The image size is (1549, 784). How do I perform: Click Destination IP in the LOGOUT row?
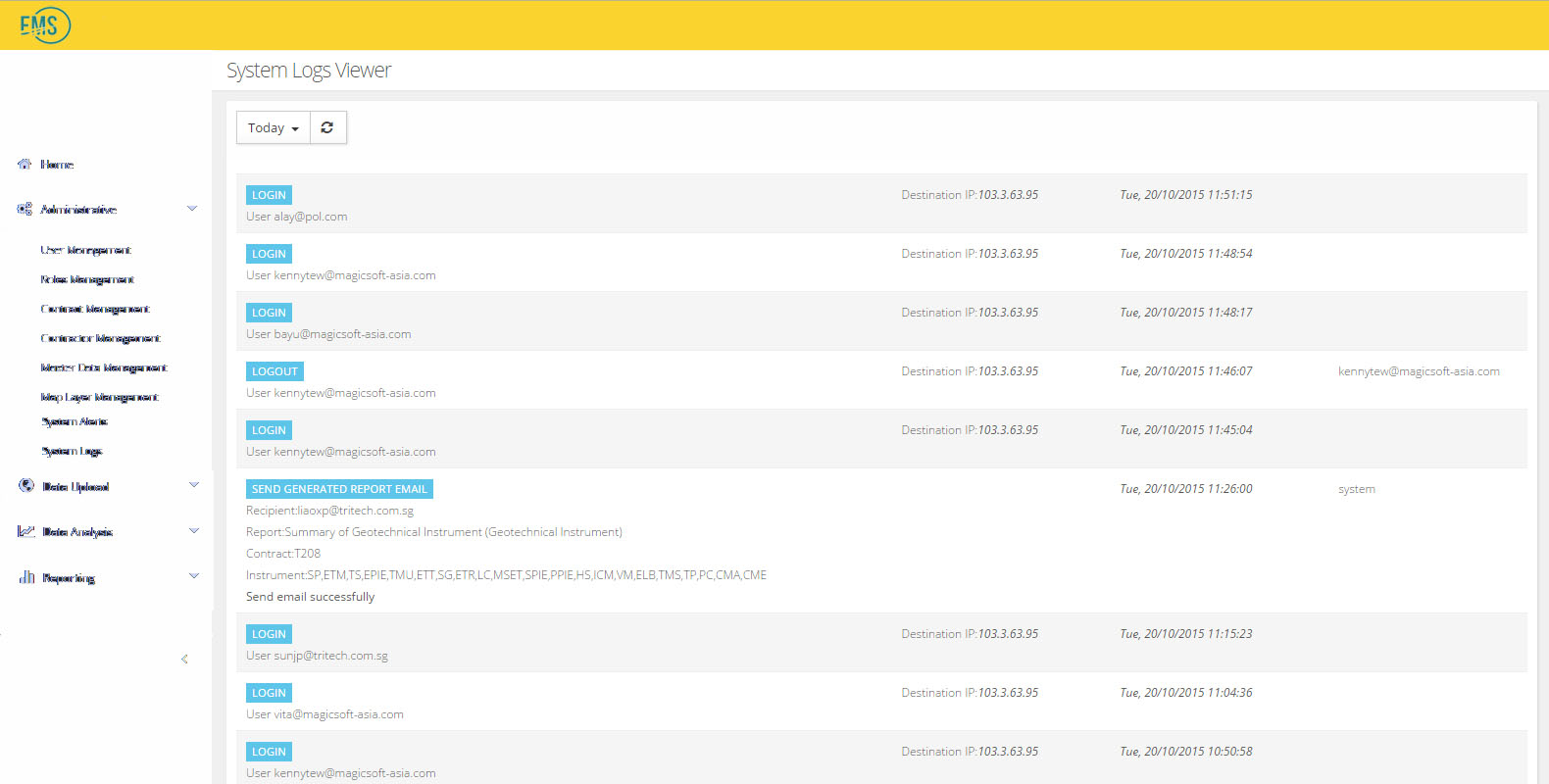[x=970, y=371]
